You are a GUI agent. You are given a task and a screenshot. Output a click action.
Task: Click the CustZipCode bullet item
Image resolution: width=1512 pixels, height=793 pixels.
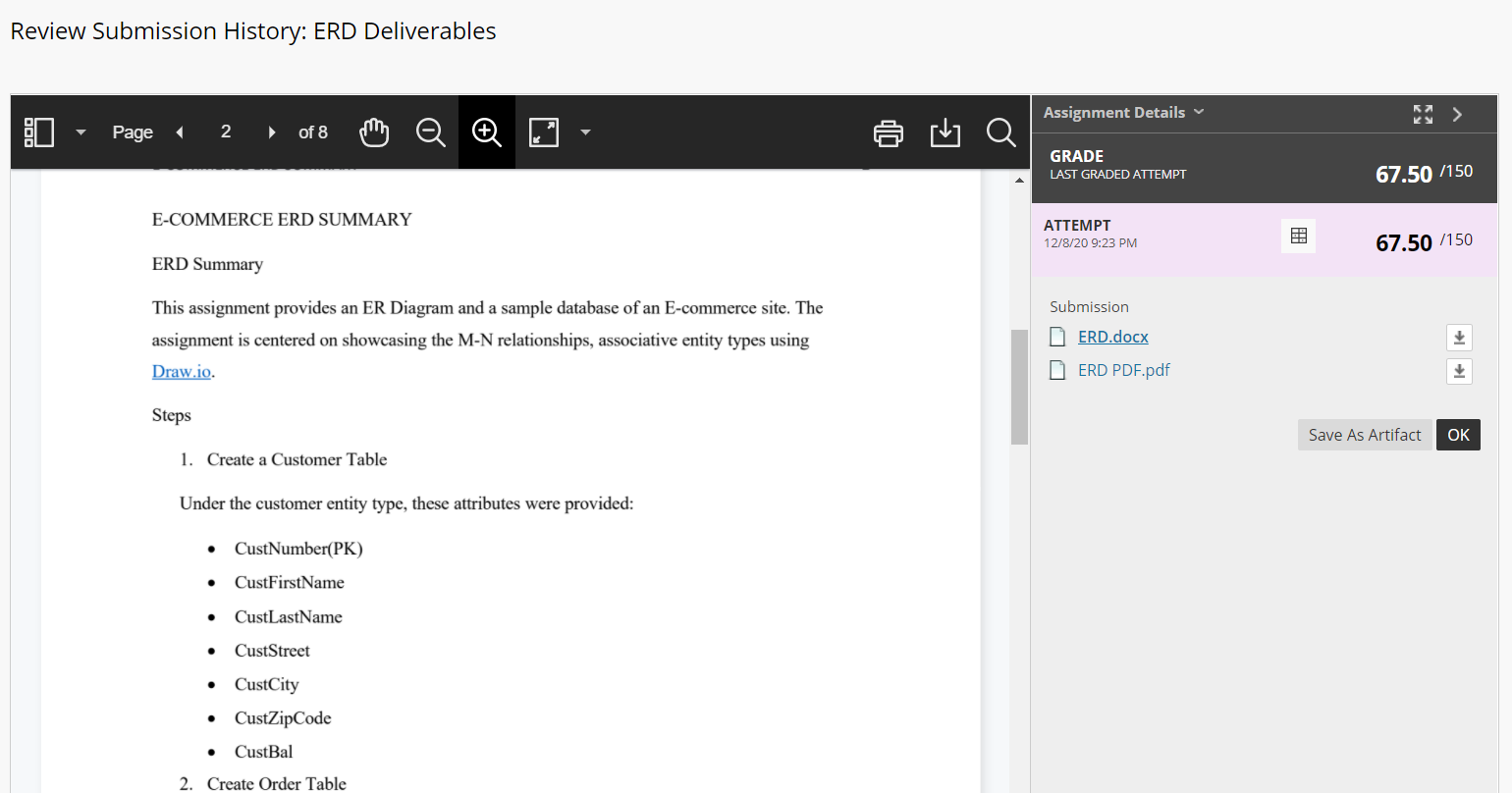(283, 718)
